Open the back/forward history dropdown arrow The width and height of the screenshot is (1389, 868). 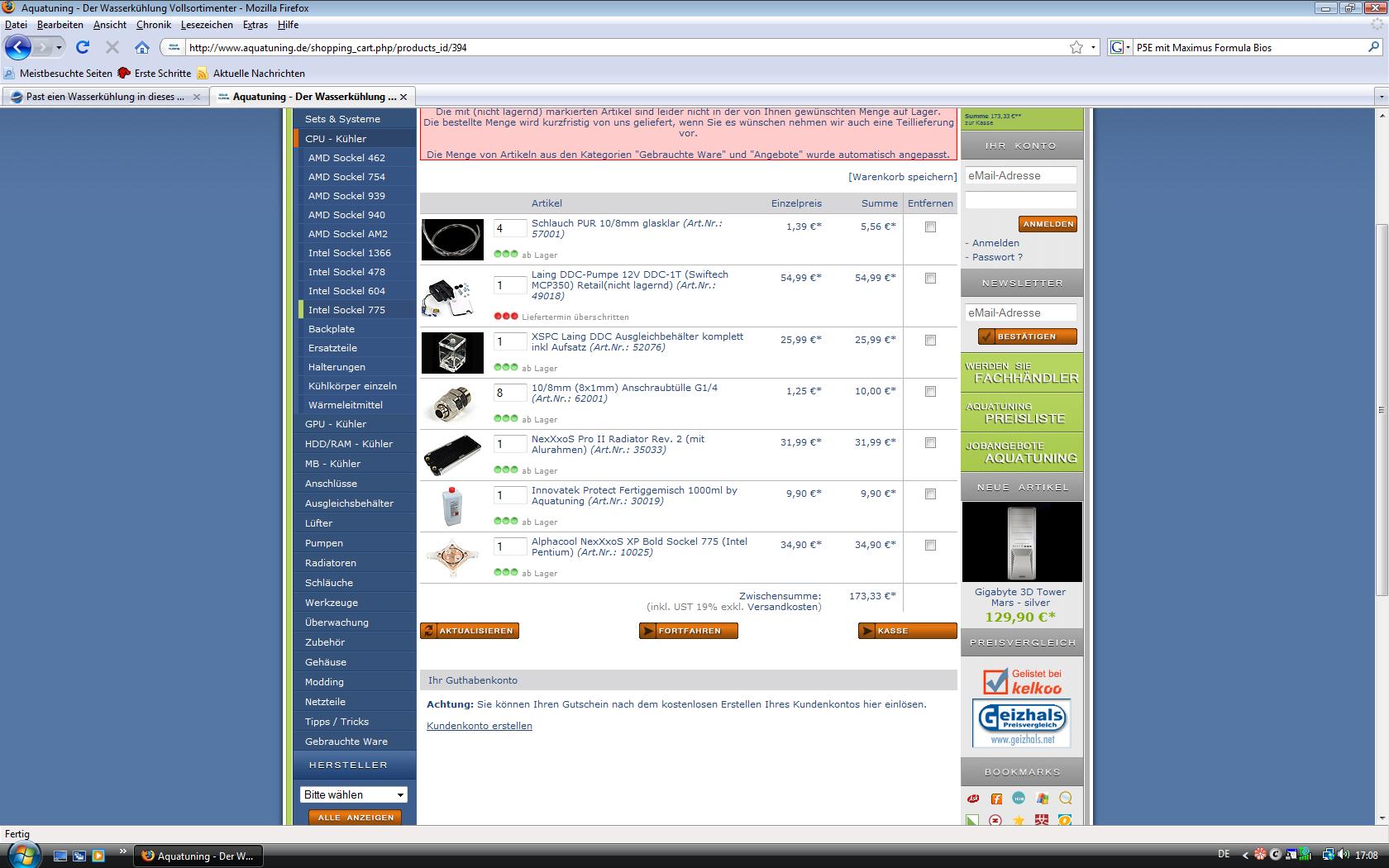[59, 47]
